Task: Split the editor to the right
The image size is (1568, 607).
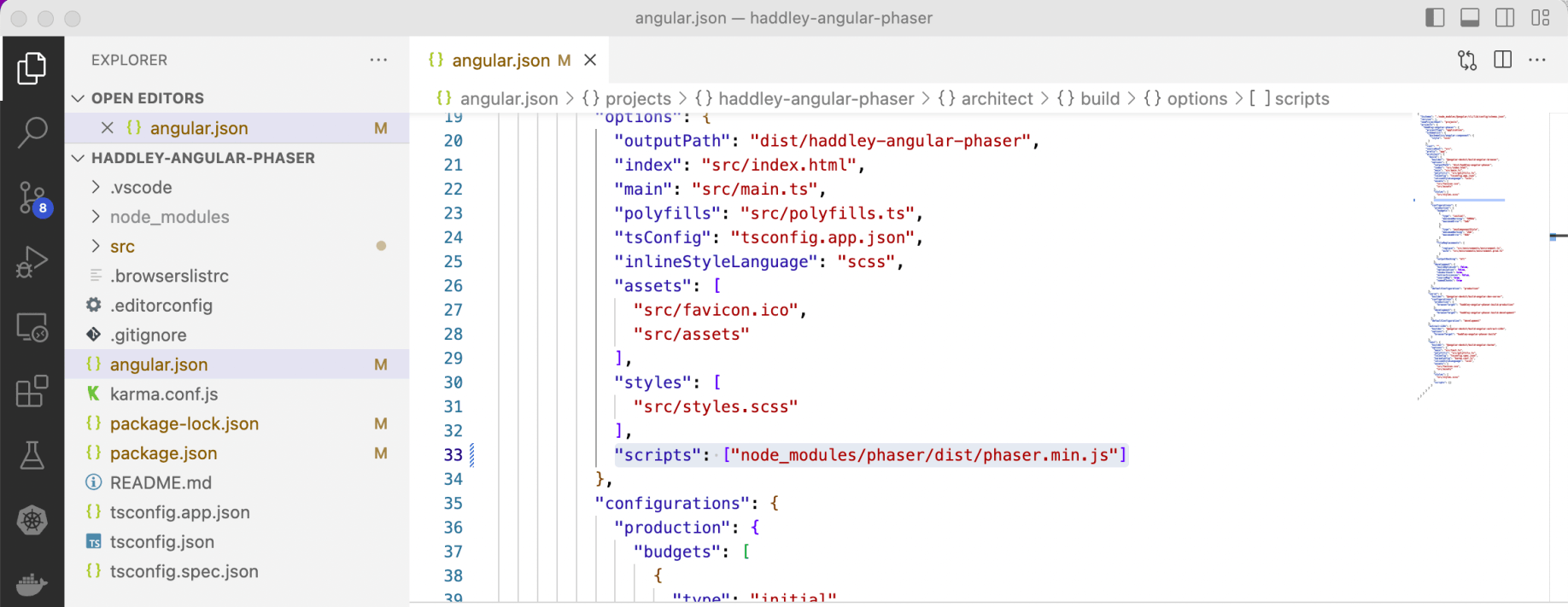Action: point(1502,60)
